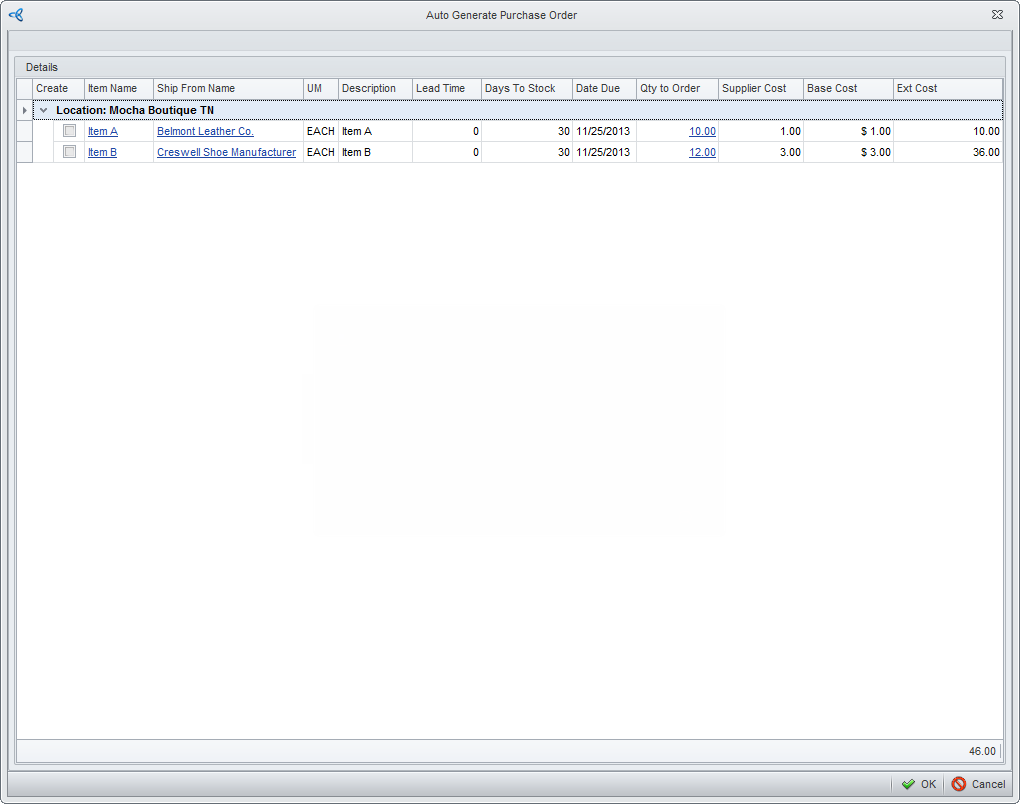Select the Supplier Cost cell for Item B
The image size is (1020, 804).
pyautogui.click(x=760, y=153)
